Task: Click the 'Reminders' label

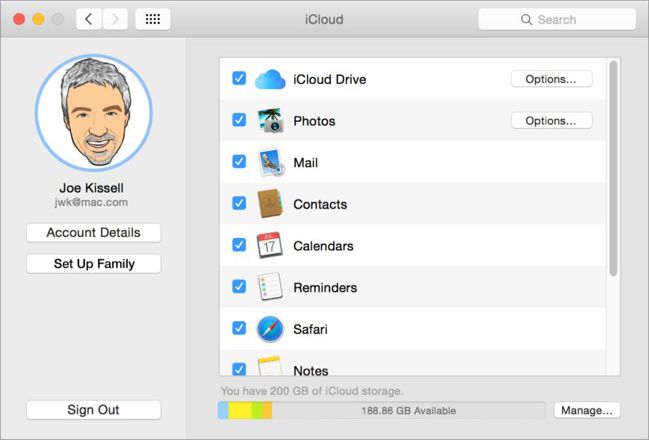Action: 325,287
